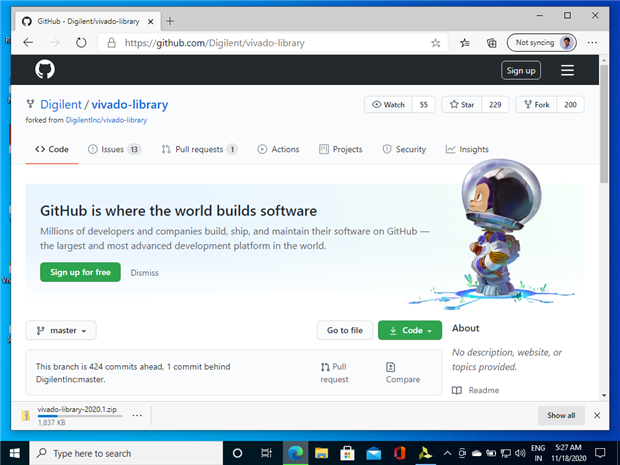The image size is (620, 465).
Task: Star this repository
Action: pos(461,105)
